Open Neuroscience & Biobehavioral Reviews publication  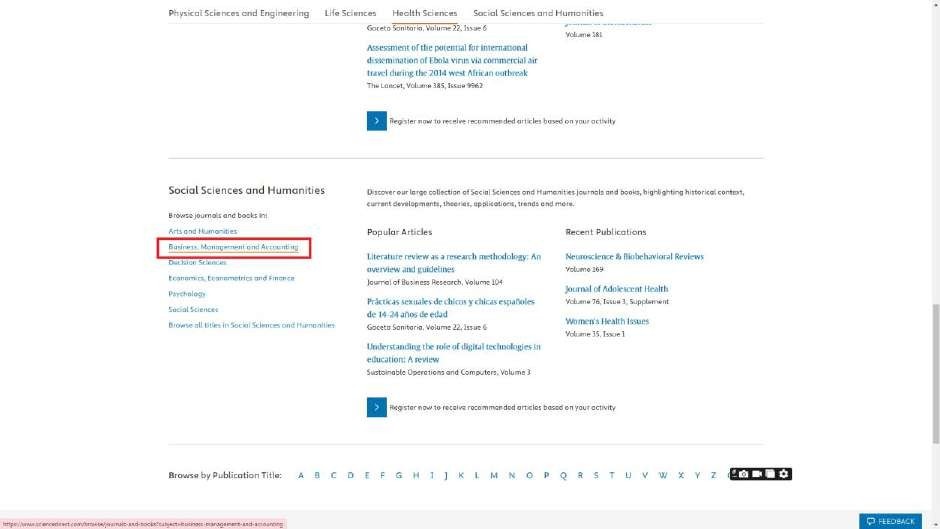634,257
